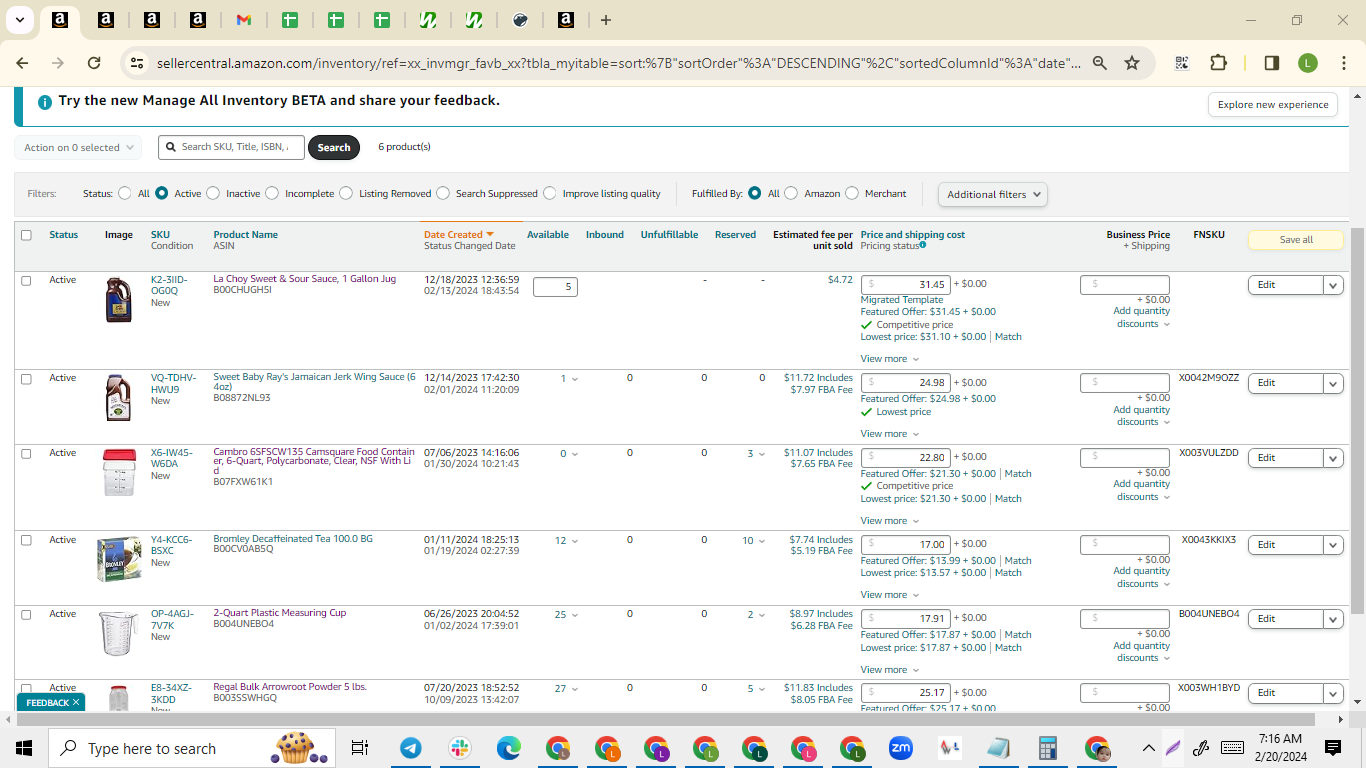1366x768 pixels.
Task: Click the inventory Search button
Action: (334, 148)
